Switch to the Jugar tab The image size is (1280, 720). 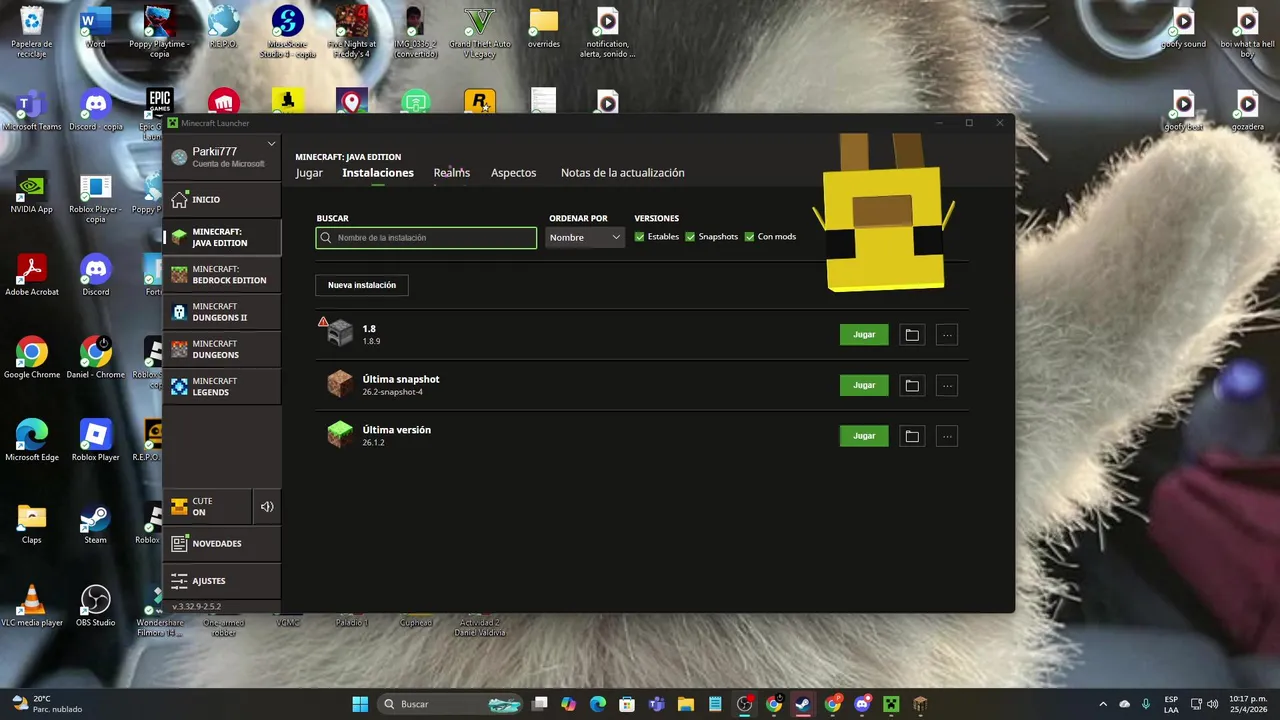point(309,173)
